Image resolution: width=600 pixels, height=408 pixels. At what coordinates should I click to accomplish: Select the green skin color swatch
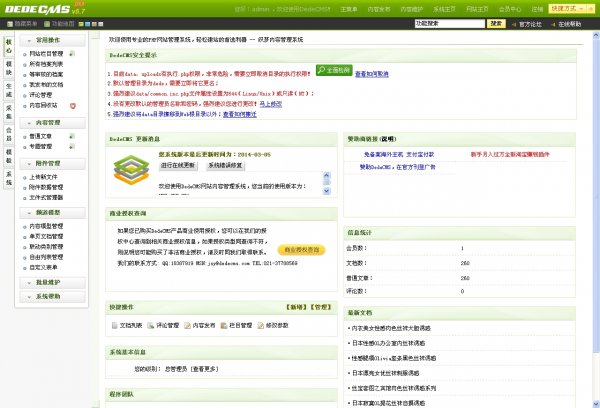coord(81,24)
